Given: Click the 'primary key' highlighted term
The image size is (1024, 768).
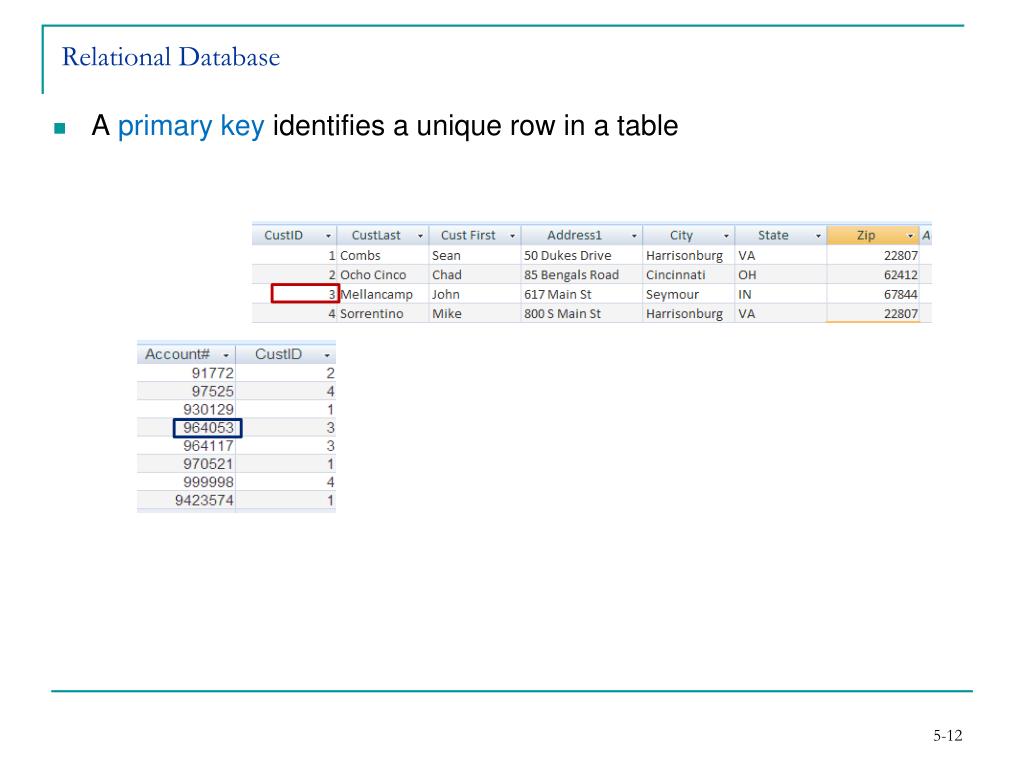Looking at the screenshot, I should 191,126.
